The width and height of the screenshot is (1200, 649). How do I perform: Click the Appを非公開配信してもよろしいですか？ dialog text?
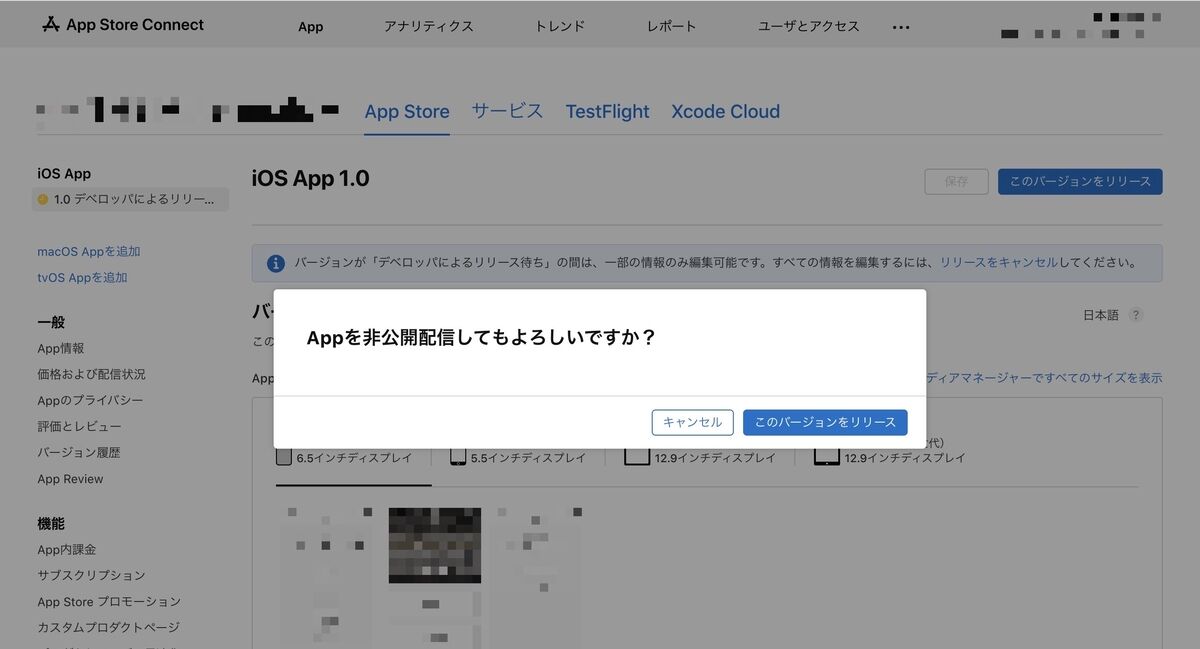click(x=481, y=338)
